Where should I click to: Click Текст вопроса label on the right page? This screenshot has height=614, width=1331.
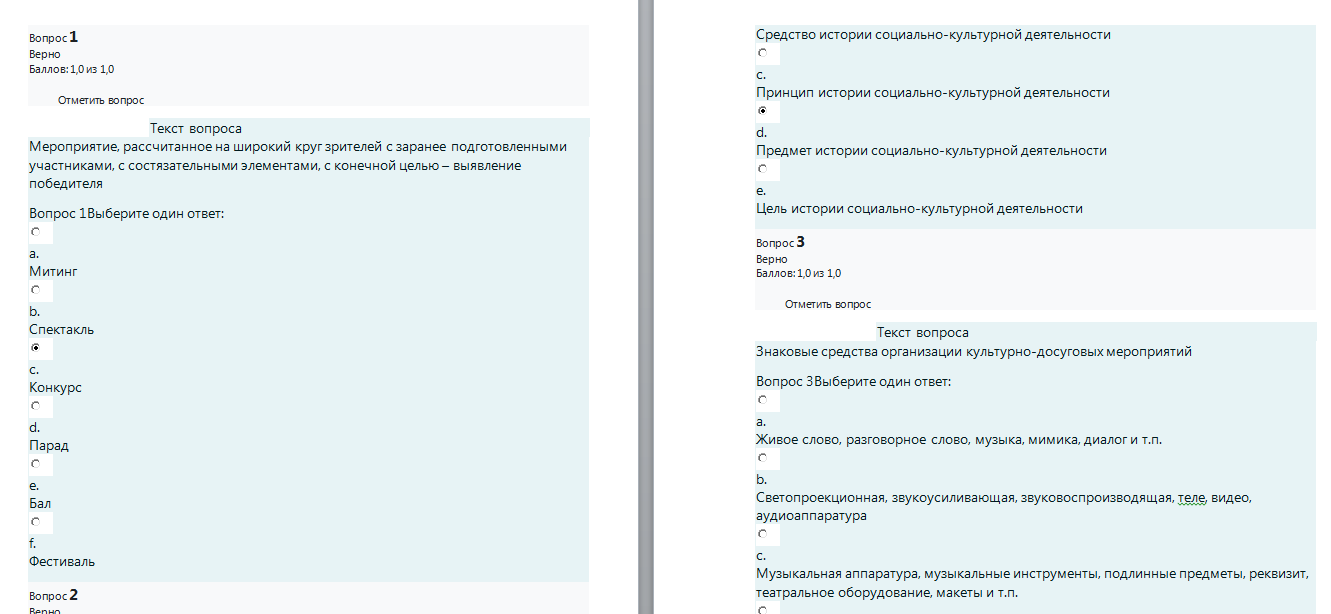pyautogui.click(x=923, y=332)
